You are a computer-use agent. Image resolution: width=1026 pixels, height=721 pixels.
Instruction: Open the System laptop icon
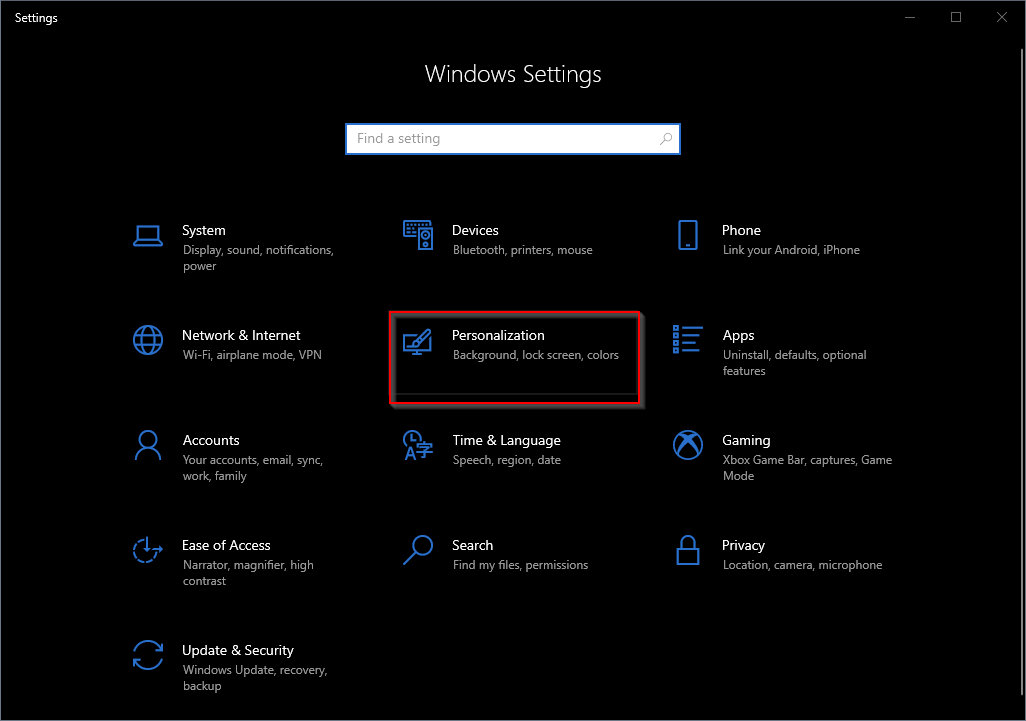click(148, 236)
